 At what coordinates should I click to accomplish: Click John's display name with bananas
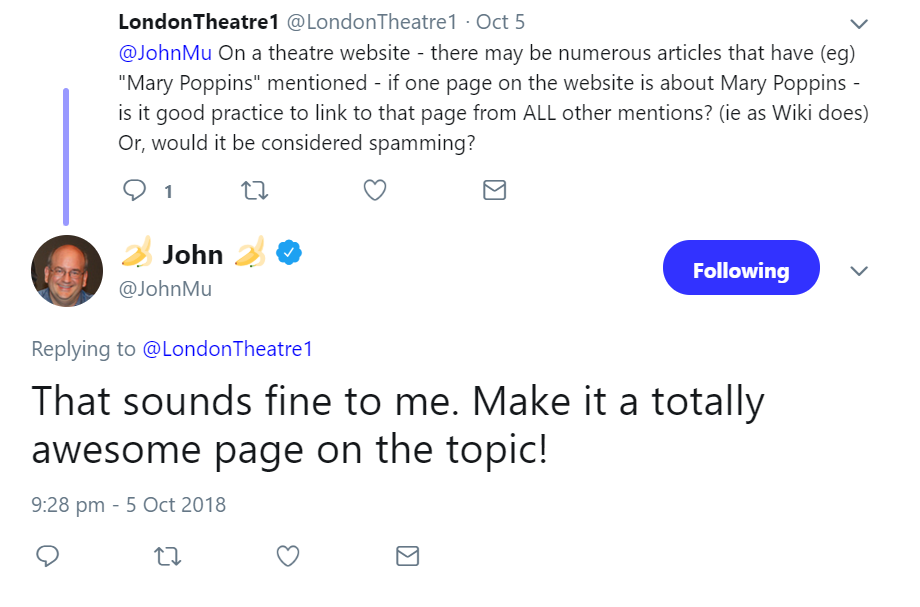pyautogui.click(x=192, y=254)
